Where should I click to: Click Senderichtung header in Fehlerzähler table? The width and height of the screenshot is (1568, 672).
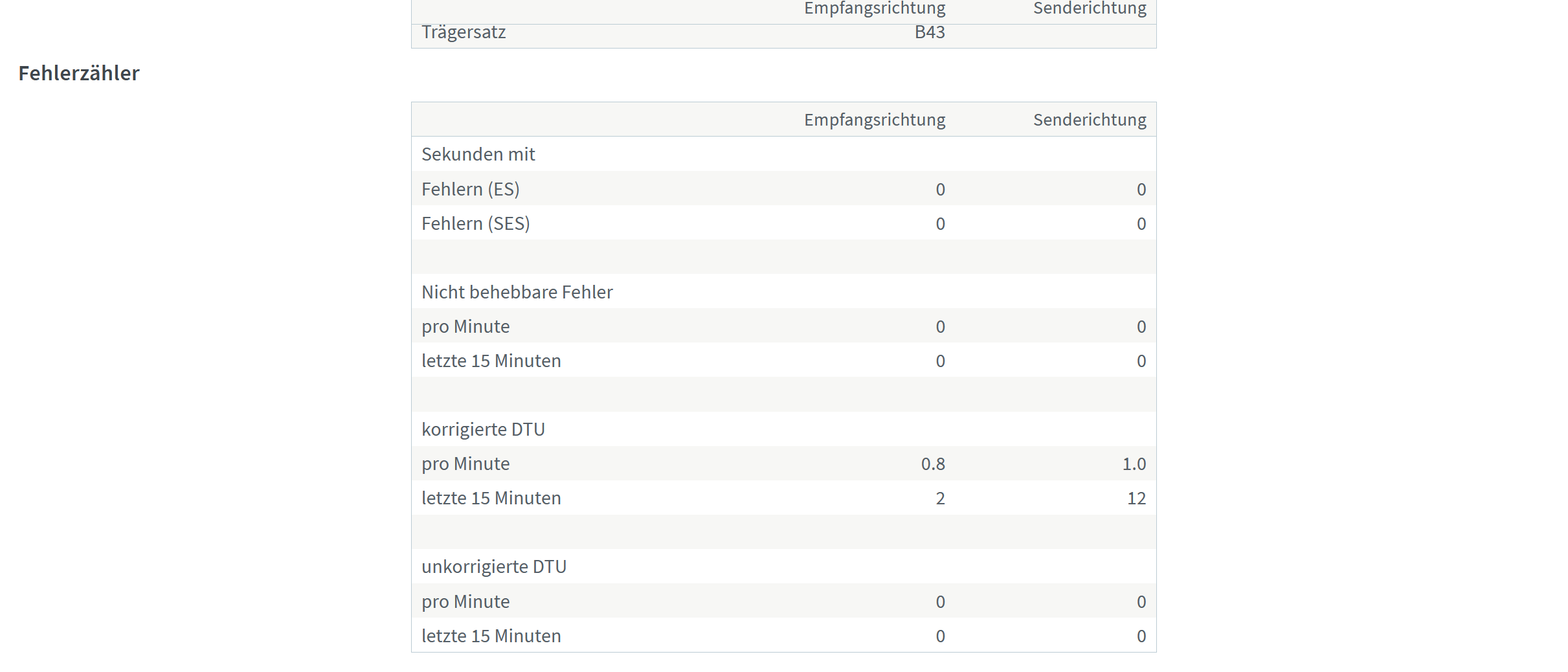pos(1090,120)
